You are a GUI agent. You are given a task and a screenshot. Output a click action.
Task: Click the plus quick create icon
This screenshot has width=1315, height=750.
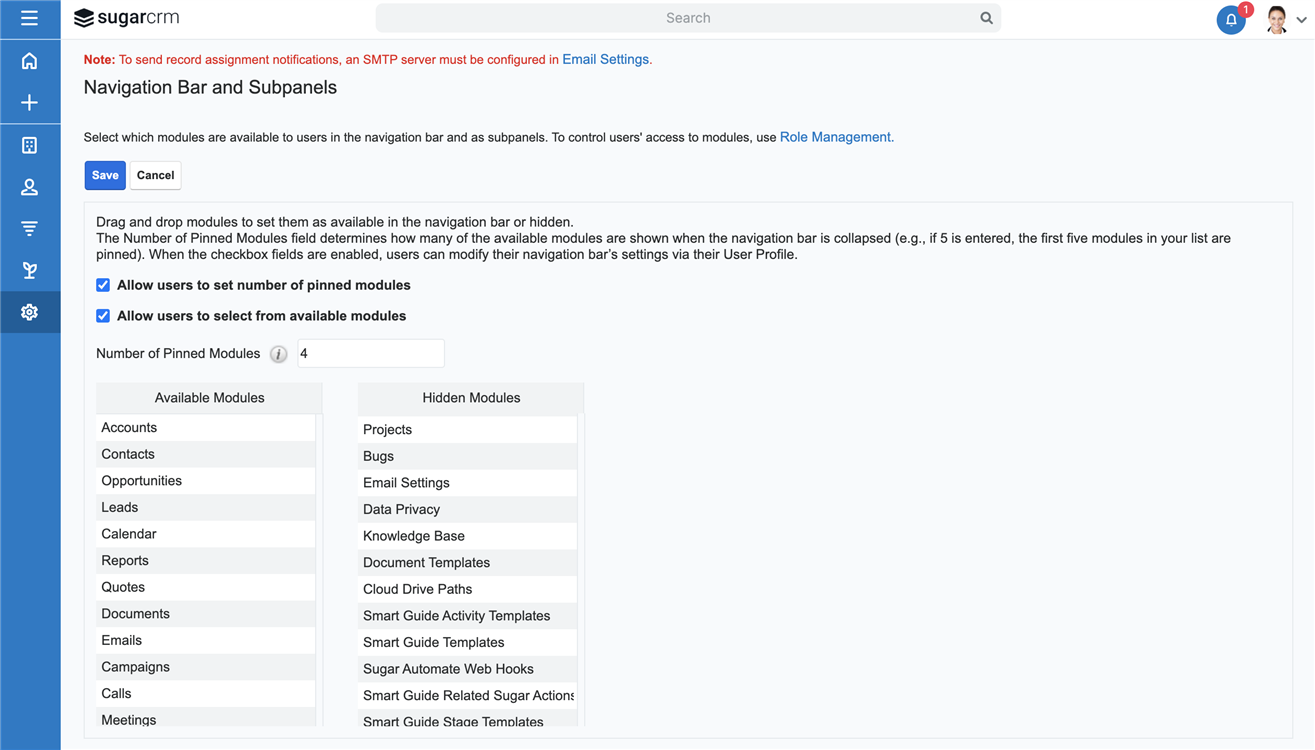29,103
